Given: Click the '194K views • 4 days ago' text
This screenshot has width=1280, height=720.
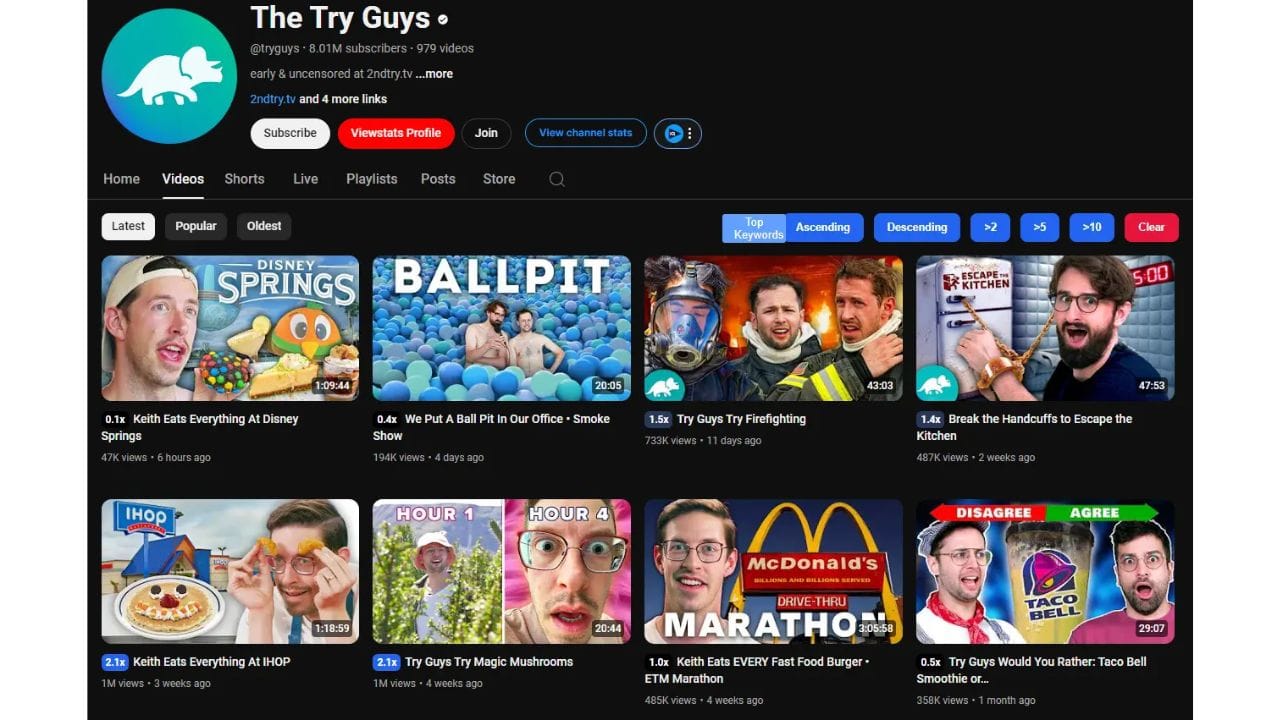Looking at the screenshot, I should point(428,457).
